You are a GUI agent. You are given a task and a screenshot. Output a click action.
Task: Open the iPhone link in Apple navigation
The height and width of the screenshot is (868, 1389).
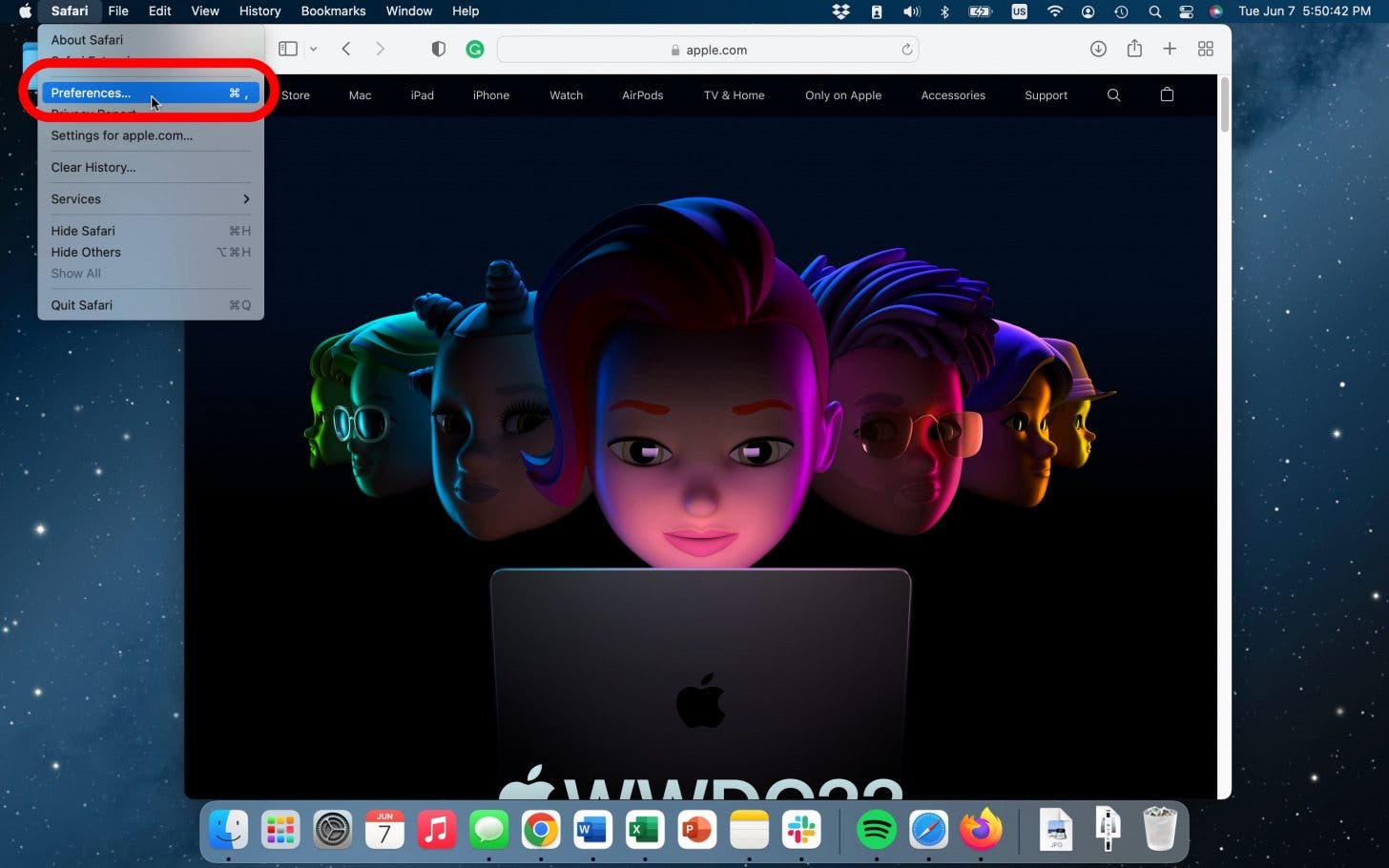(491, 95)
